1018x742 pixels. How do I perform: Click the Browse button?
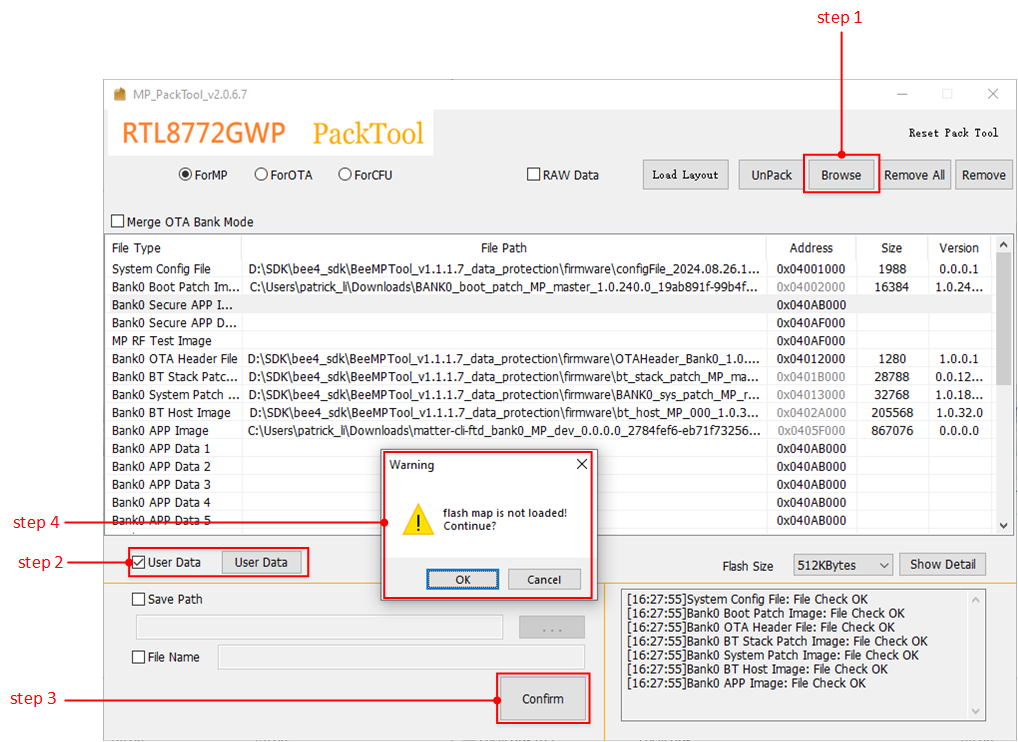click(x=841, y=175)
